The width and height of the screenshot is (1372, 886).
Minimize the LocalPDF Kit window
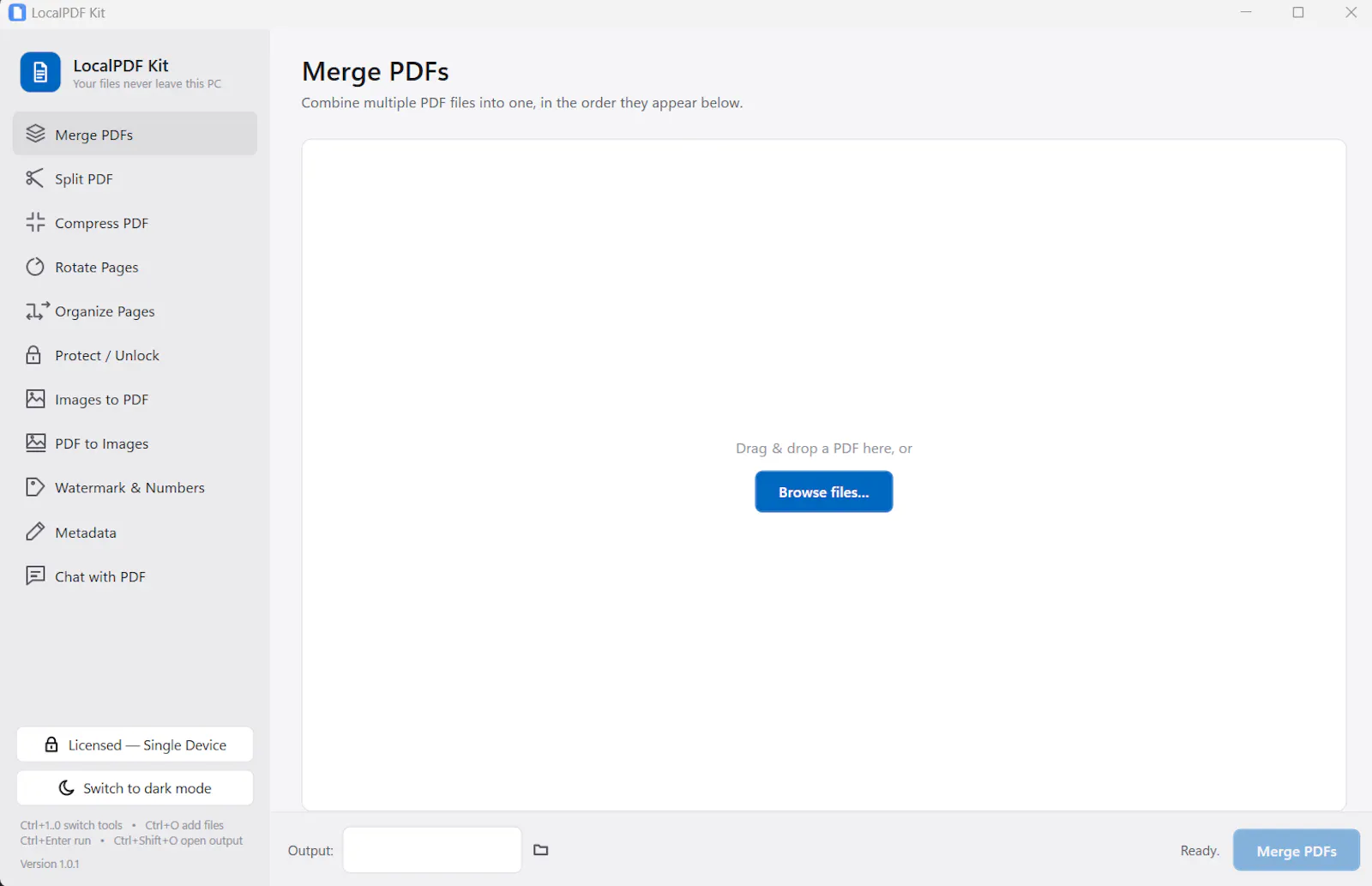click(x=1246, y=12)
